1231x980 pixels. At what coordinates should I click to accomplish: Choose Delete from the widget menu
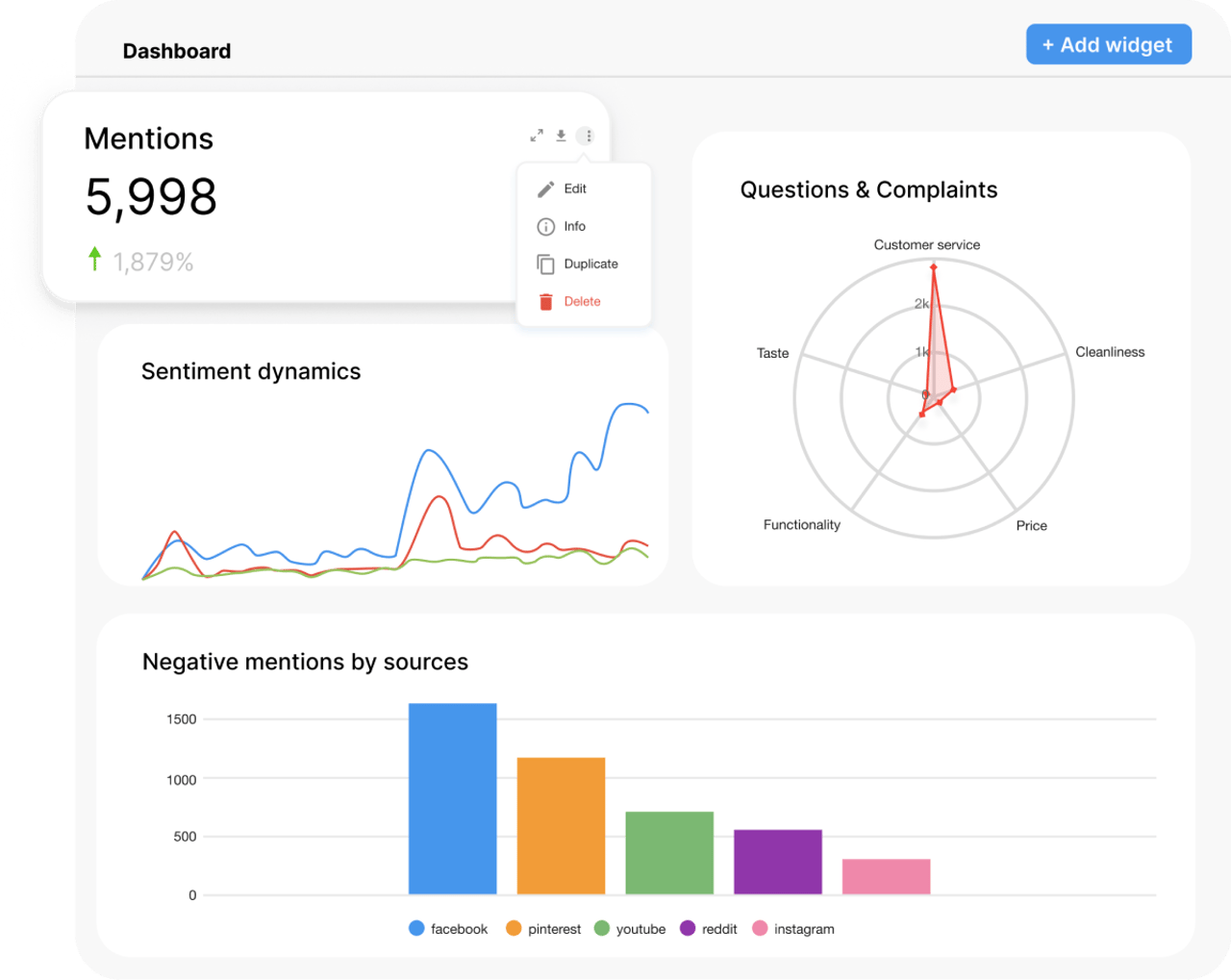(582, 301)
